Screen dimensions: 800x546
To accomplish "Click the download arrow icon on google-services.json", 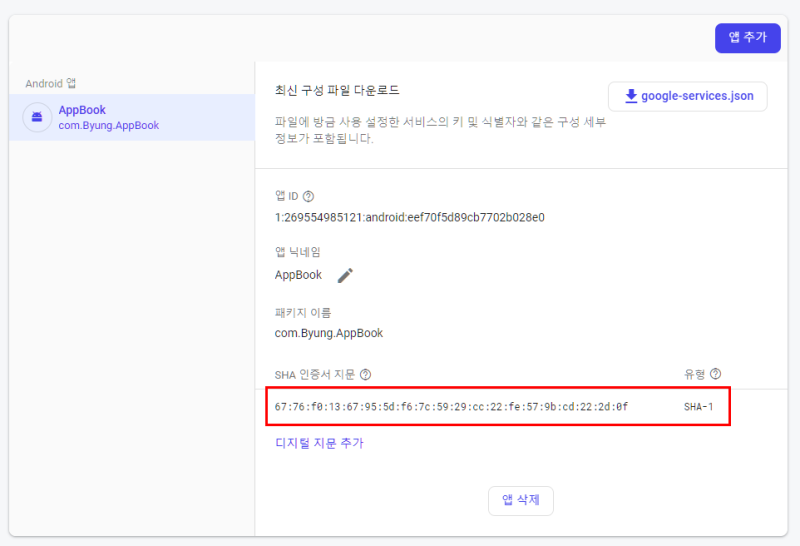I will coord(631,96).
